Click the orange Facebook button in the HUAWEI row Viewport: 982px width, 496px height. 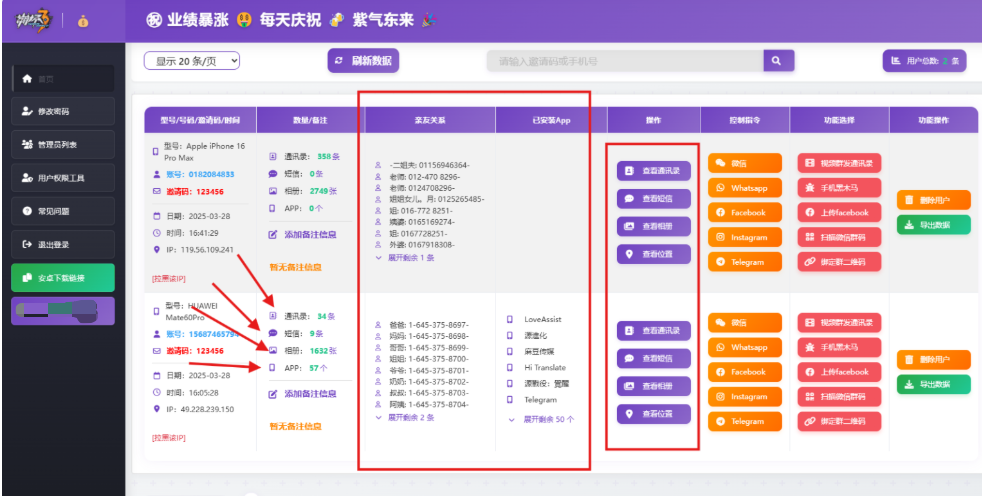(745, 372)
